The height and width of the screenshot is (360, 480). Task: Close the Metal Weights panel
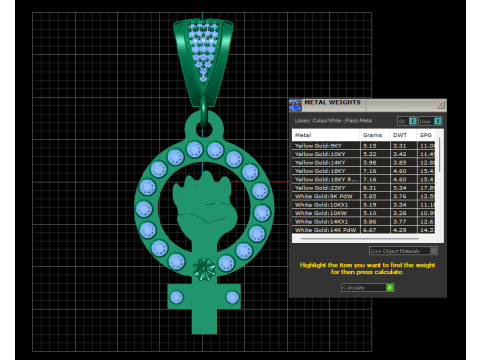tap(441, 105)
